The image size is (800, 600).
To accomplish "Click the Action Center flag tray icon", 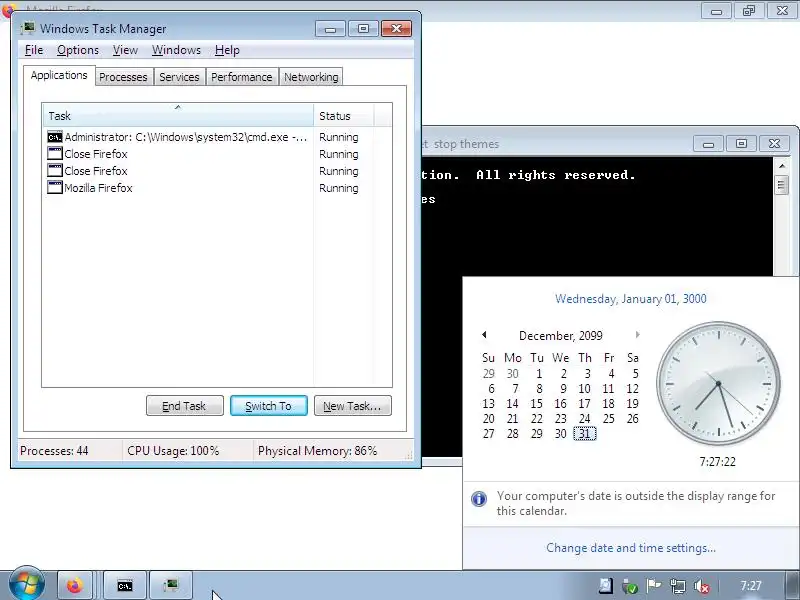I will tap(654, 586).
